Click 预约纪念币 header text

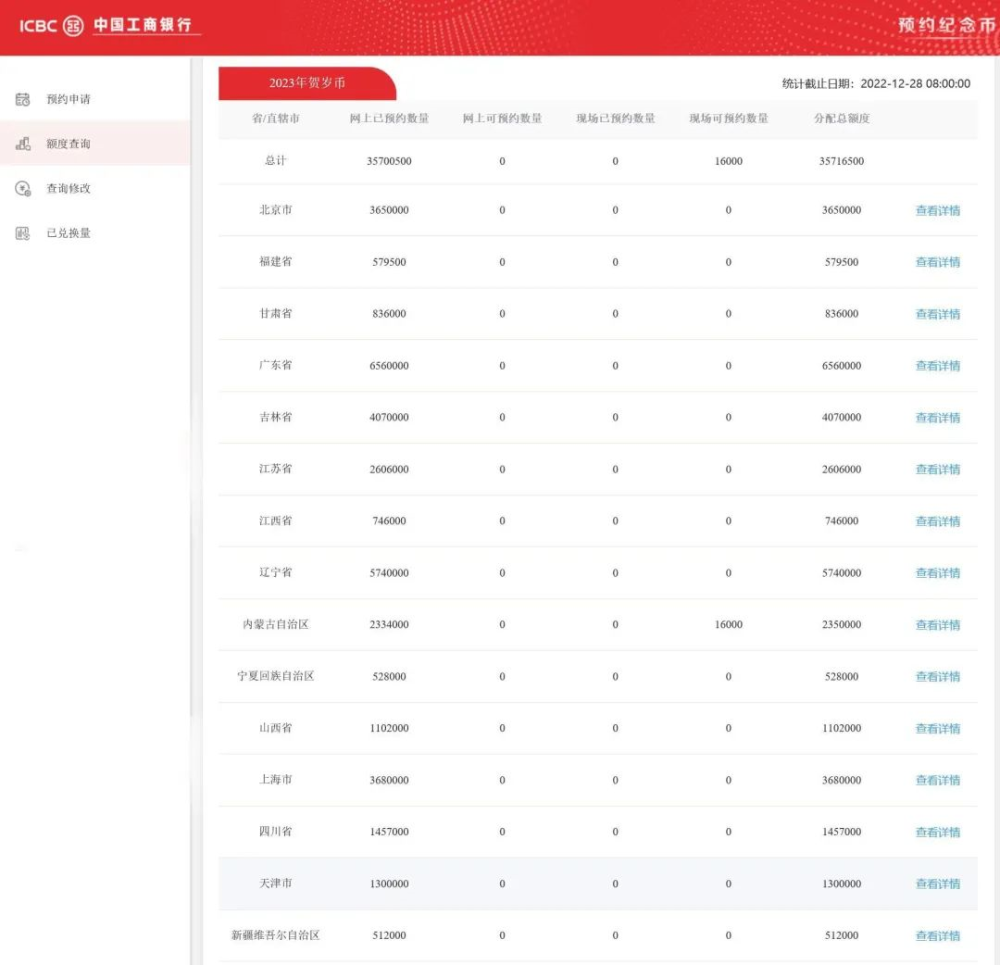point(946,25)
